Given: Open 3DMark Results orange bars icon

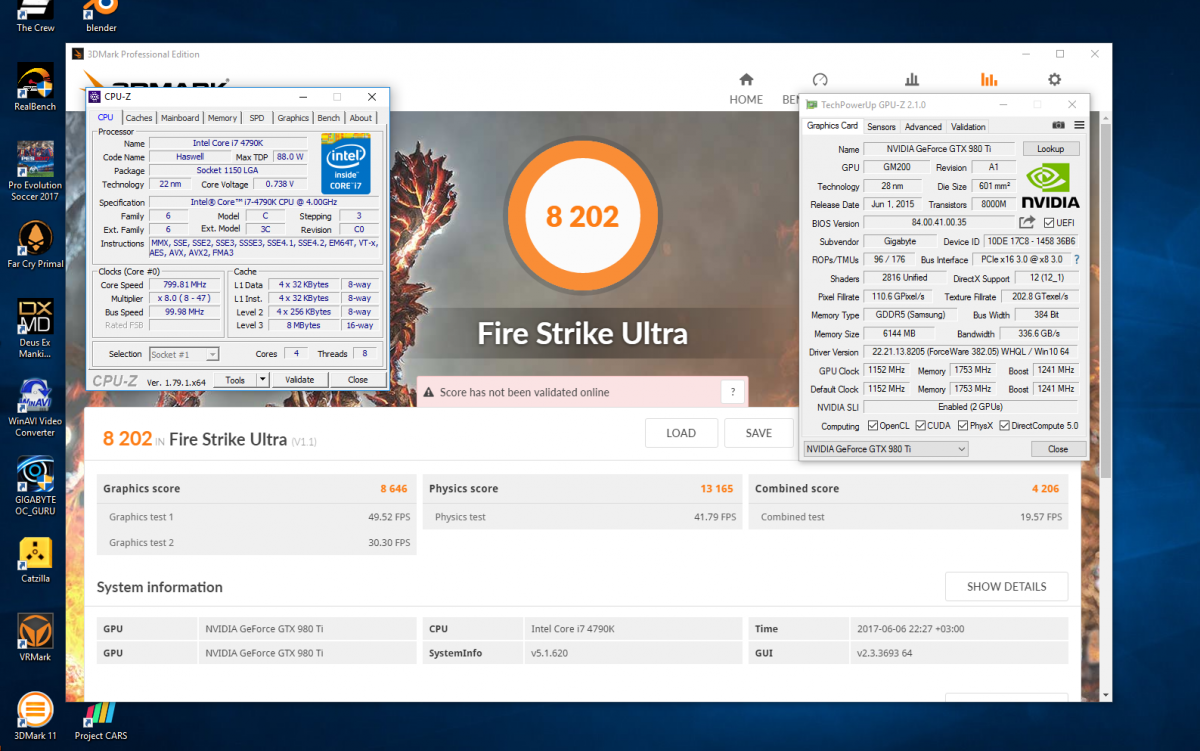Looking at the screenshot, I should [989, 80].
